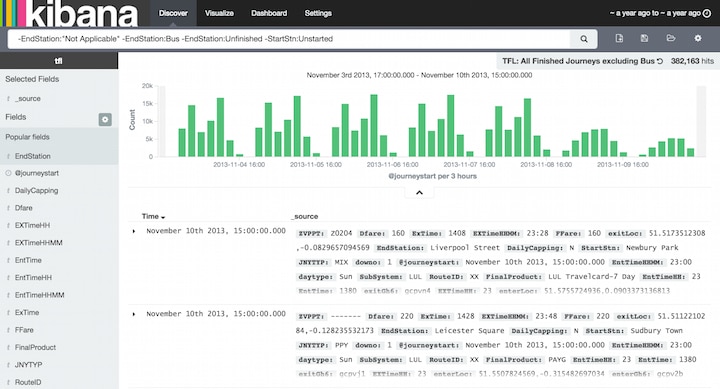720x389 pixels.
Task: Click the '@journeystart per 3 hours' label
Action: tap(433, 176)
